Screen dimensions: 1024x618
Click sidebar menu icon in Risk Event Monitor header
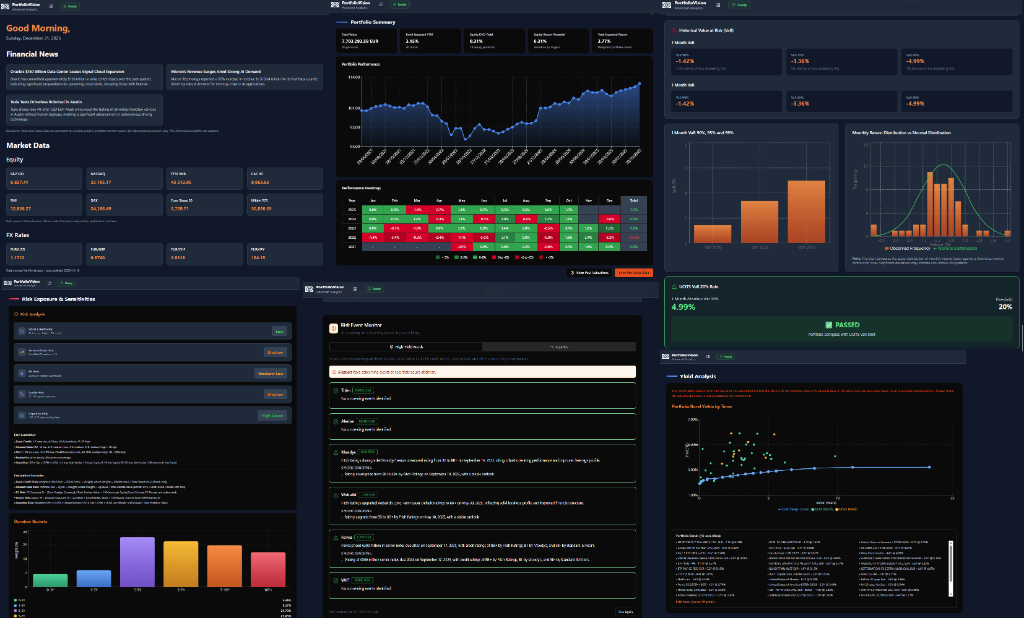coord(355,288)
